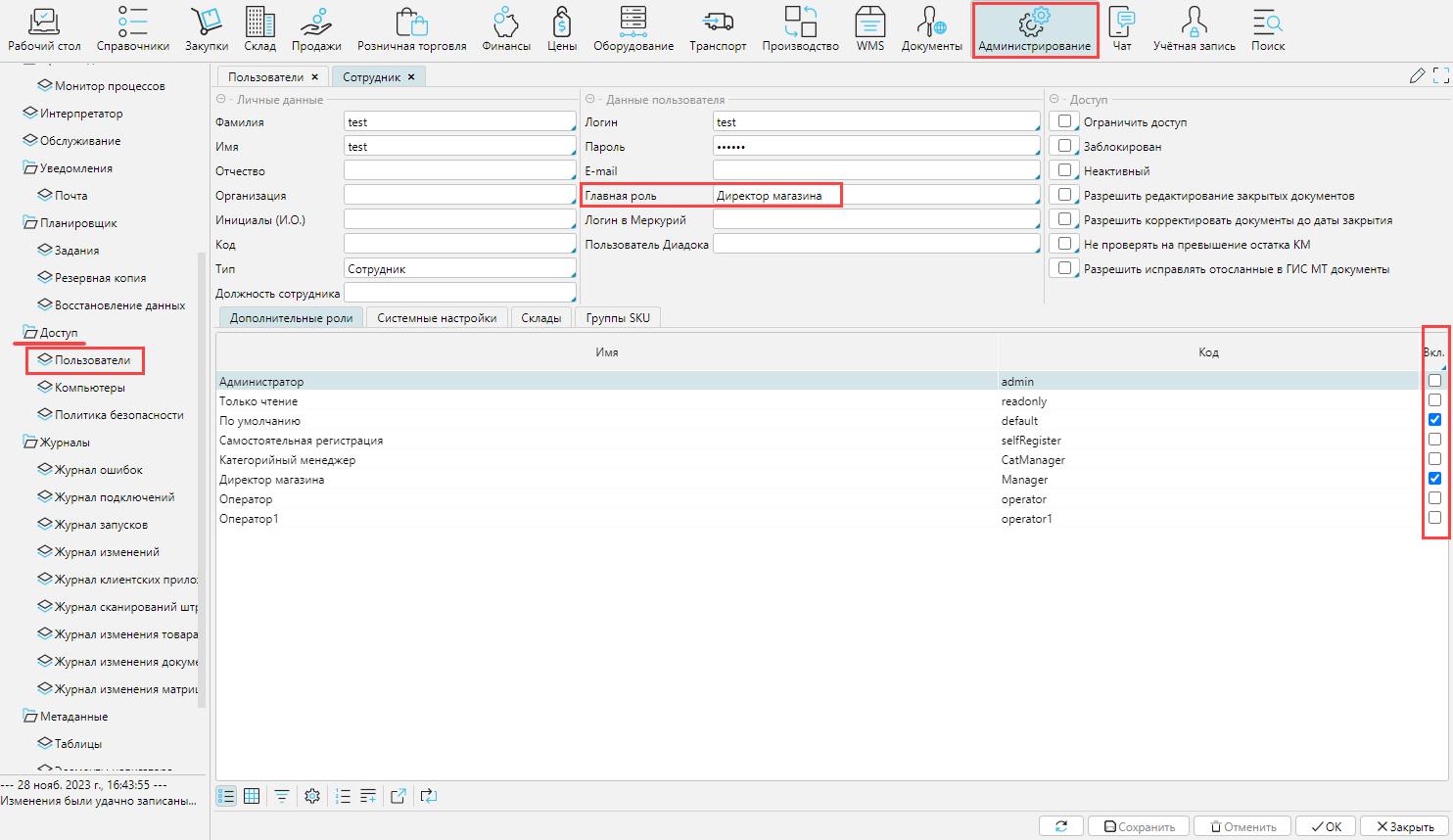
Task: Collapse the Доступ group in the form
Action: click(1055, 100)
